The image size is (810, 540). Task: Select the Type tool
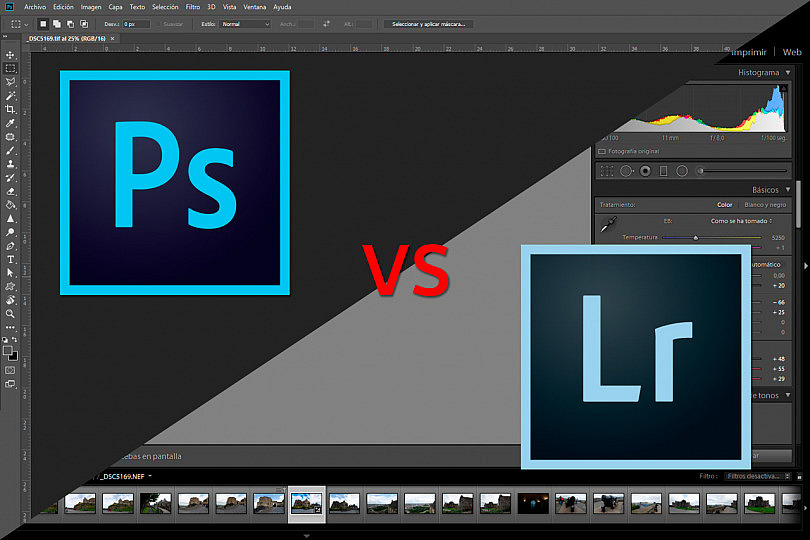tap(10, 259)
